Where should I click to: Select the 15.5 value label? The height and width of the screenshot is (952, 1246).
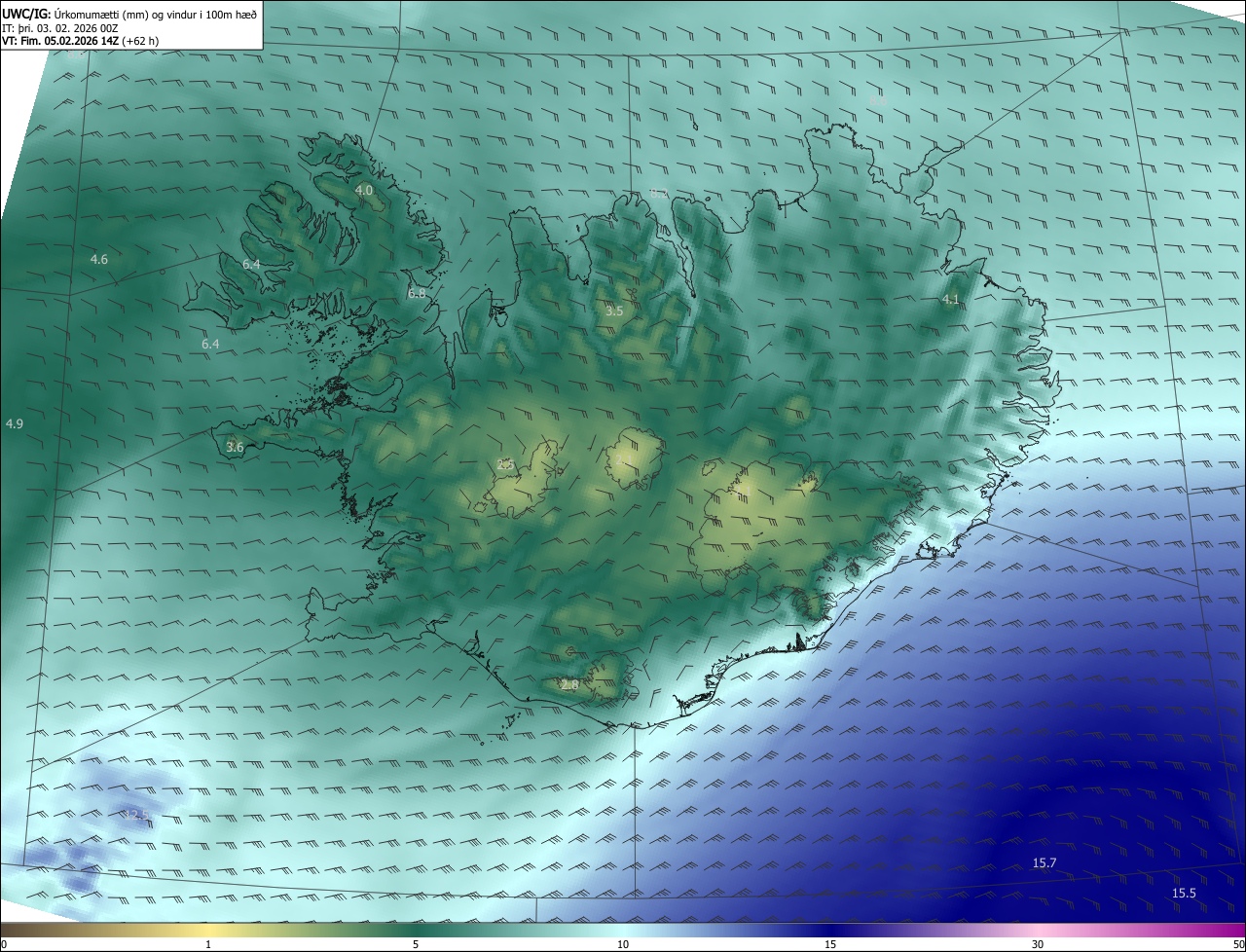point(1184,893)
